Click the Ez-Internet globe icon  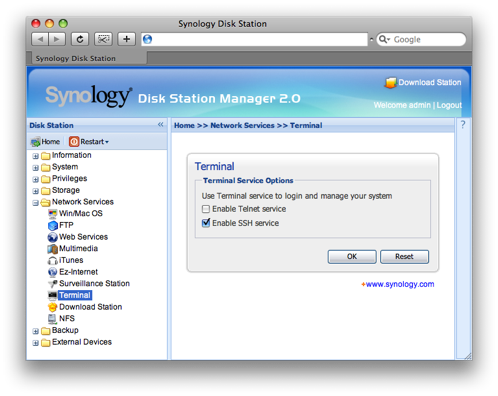point(53,272)
